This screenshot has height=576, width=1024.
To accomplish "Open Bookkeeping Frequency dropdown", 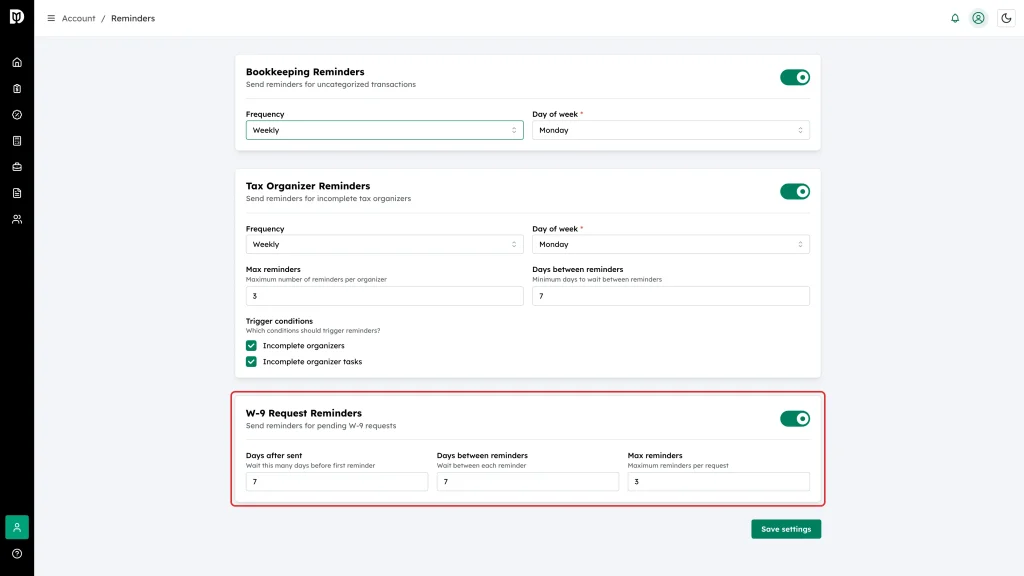I will click(x=385, y=130).
